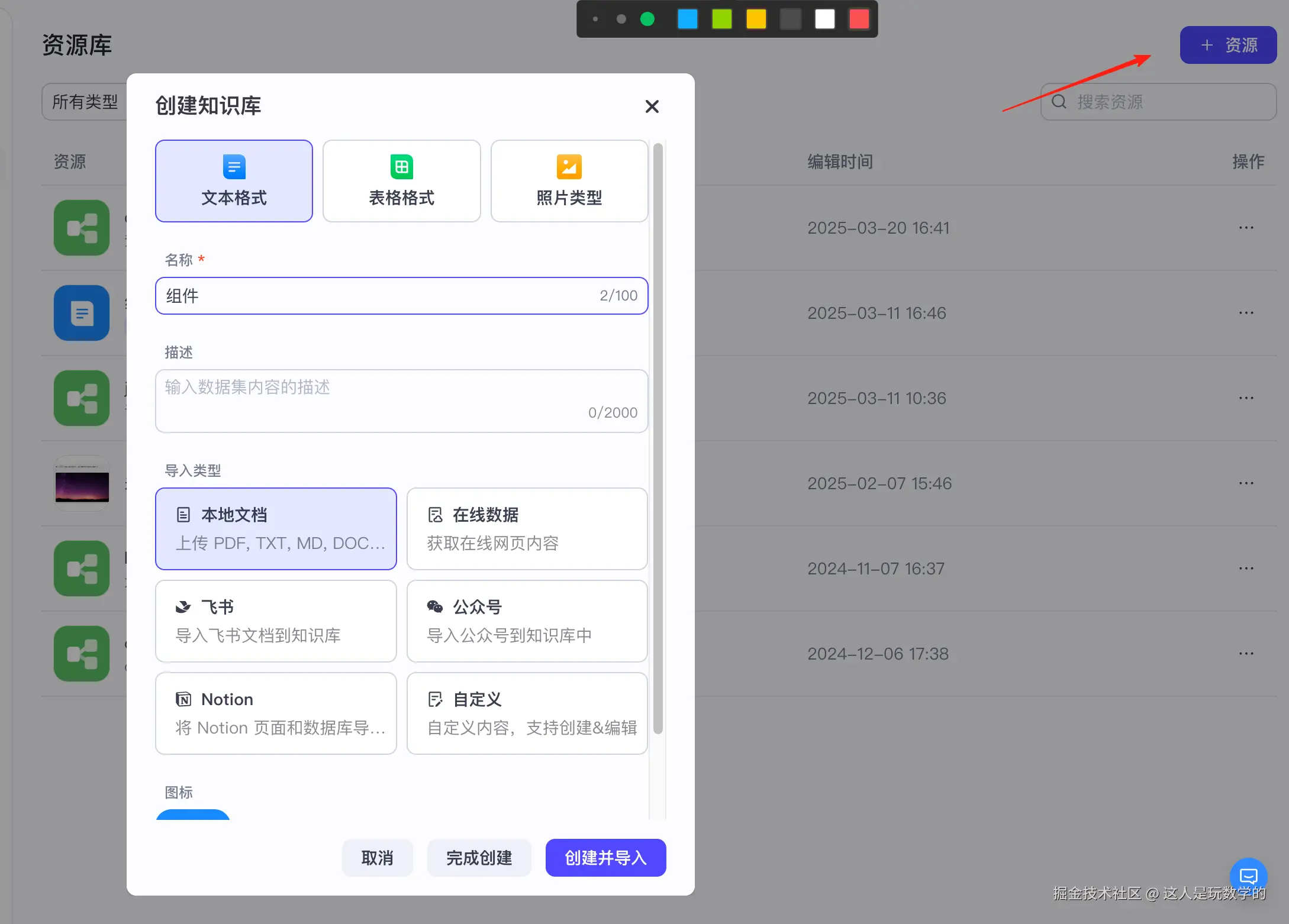Open the 所有类型 filter dropdown

click(85, 102)
